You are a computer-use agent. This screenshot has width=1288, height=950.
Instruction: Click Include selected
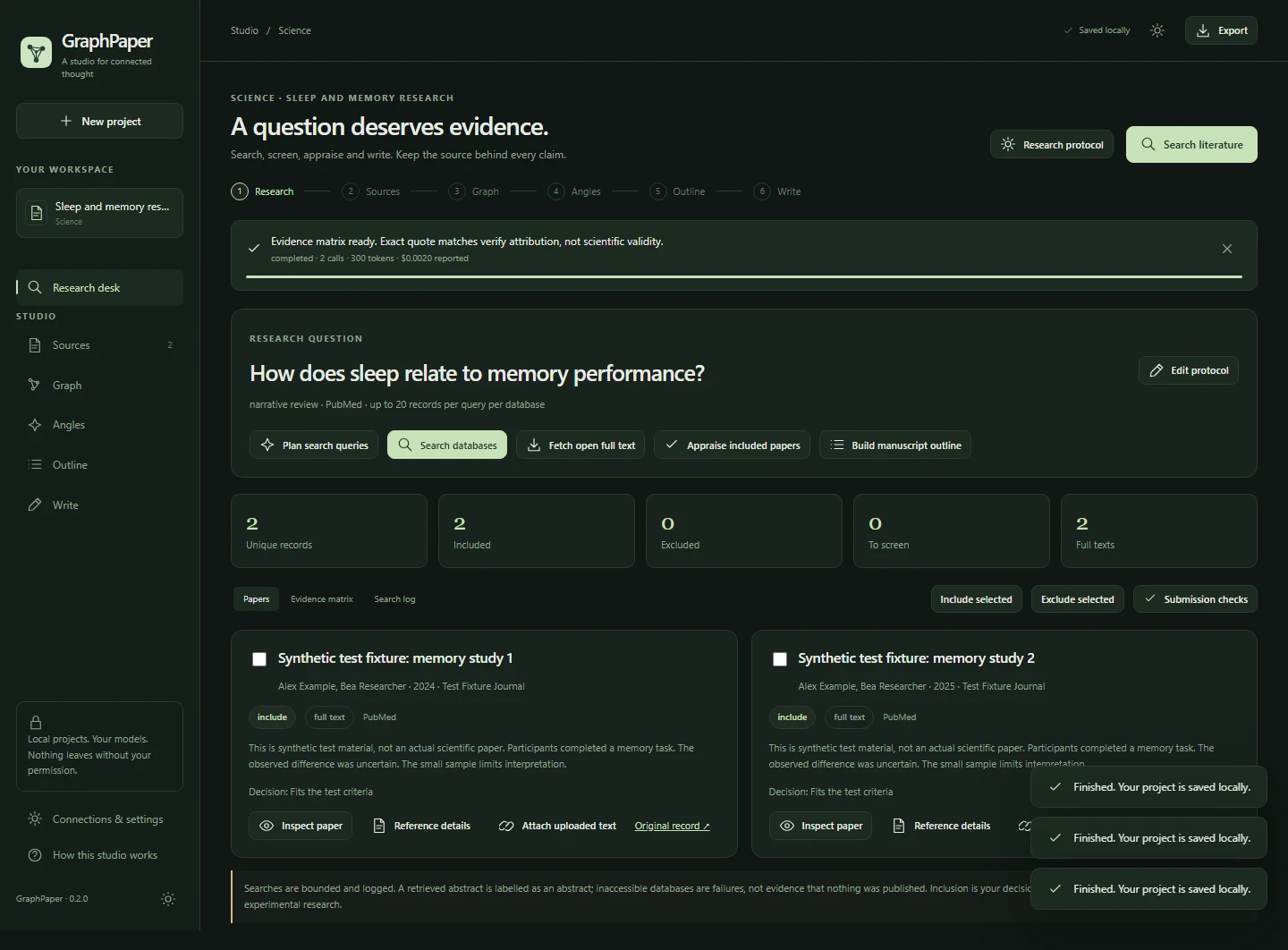(976, 599)
